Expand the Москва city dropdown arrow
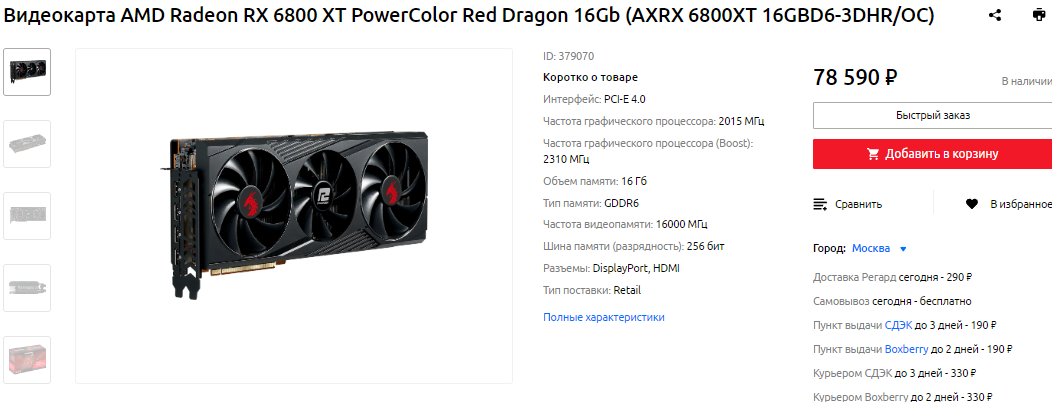This screenshot has height=402, width=1052. click(x=903, y=249)
